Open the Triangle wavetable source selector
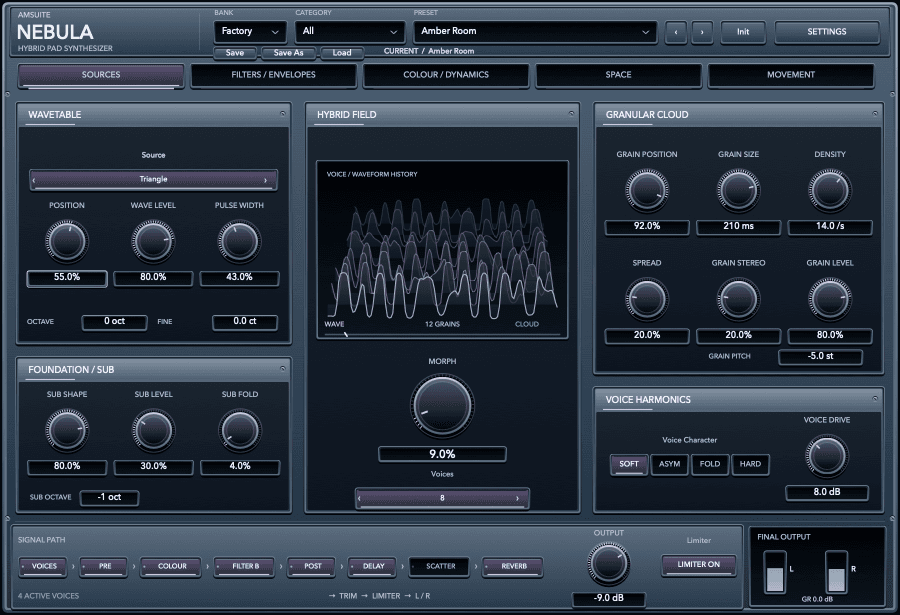900x615 pixels. [153, 180]
